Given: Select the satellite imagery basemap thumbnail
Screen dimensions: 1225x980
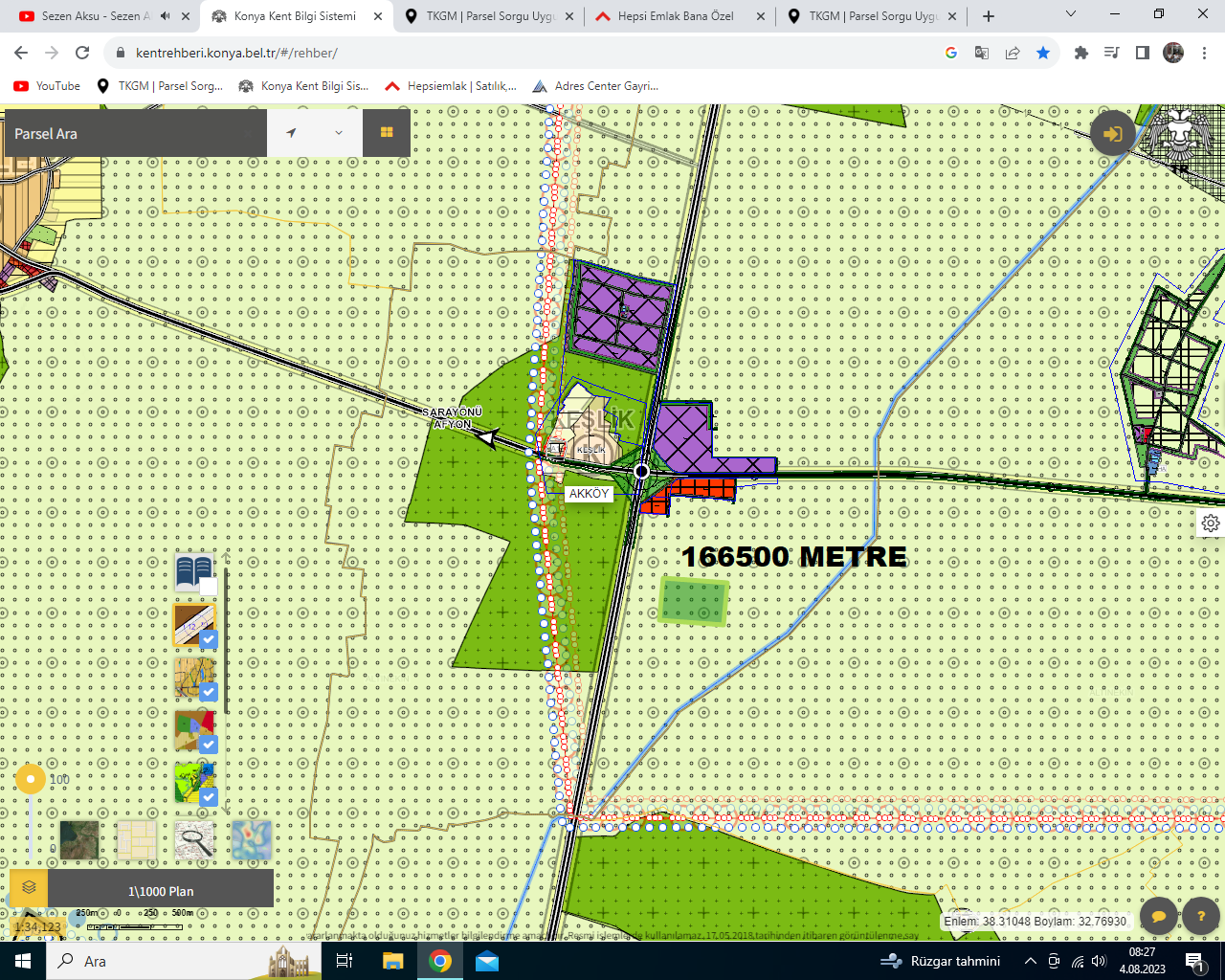Looking at the screenshot, I should [x=78, y=840].
